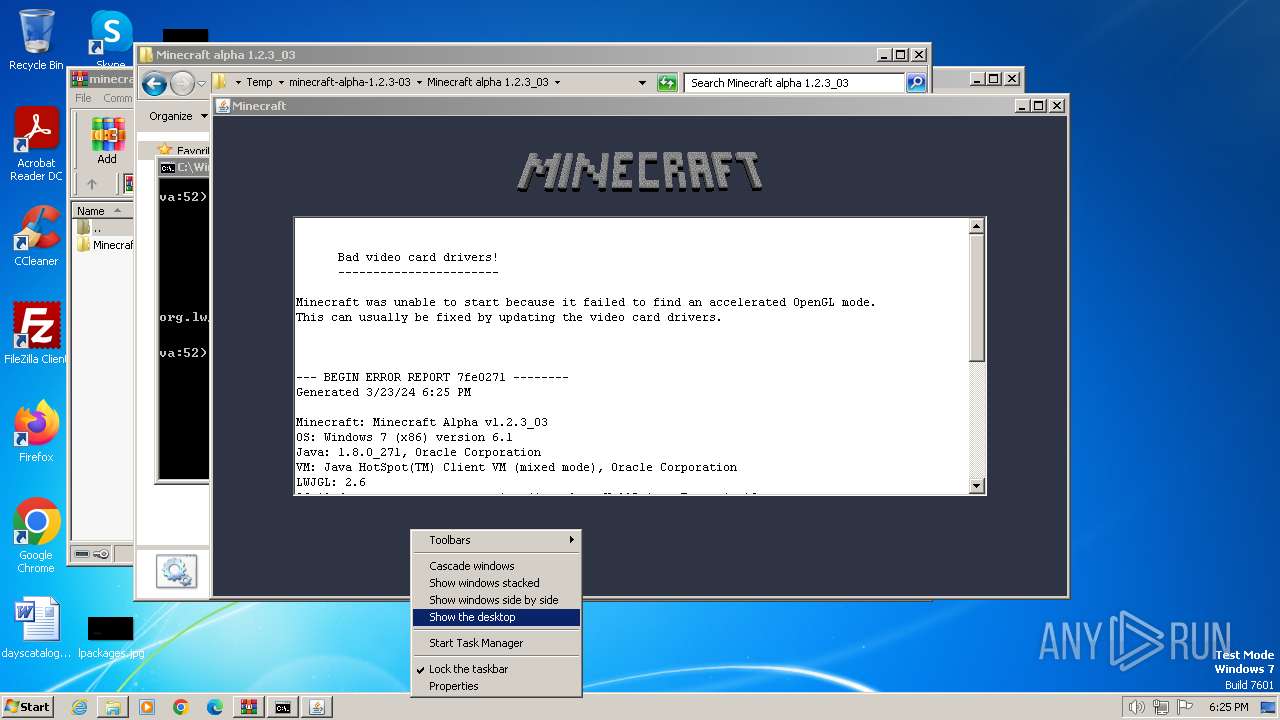Click scroll-down arrow in error report
This screenshot has height=720, width=1280.
[977, 486]
